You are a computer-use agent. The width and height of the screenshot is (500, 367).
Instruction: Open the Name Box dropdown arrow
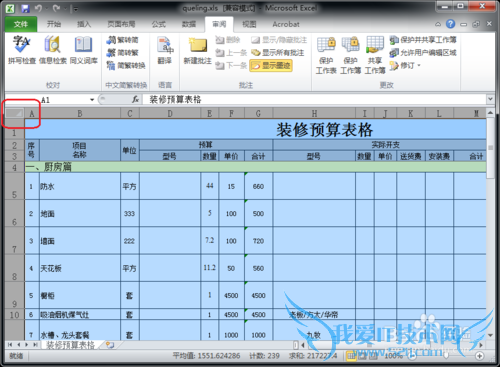coord(92,100)
